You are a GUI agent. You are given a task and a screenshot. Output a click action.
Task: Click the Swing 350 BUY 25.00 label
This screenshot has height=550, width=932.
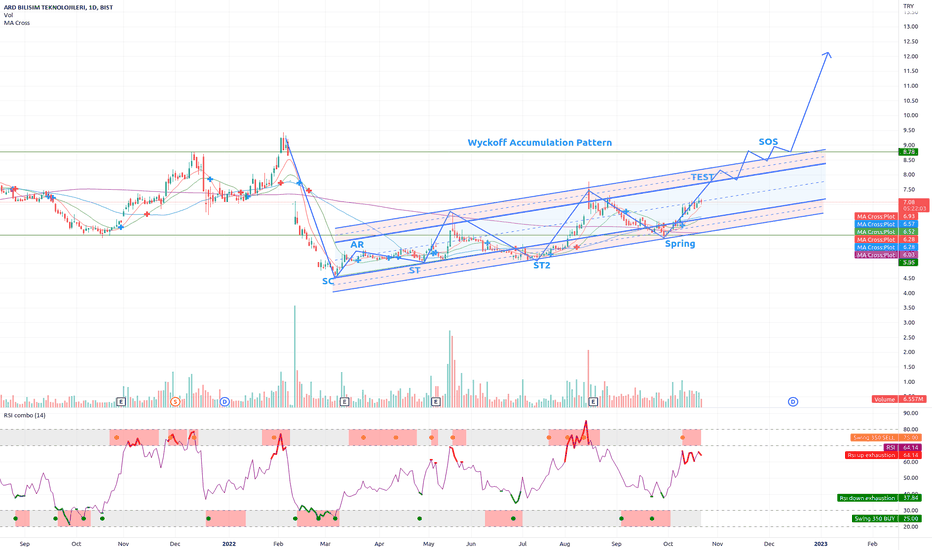click(886, 518)
